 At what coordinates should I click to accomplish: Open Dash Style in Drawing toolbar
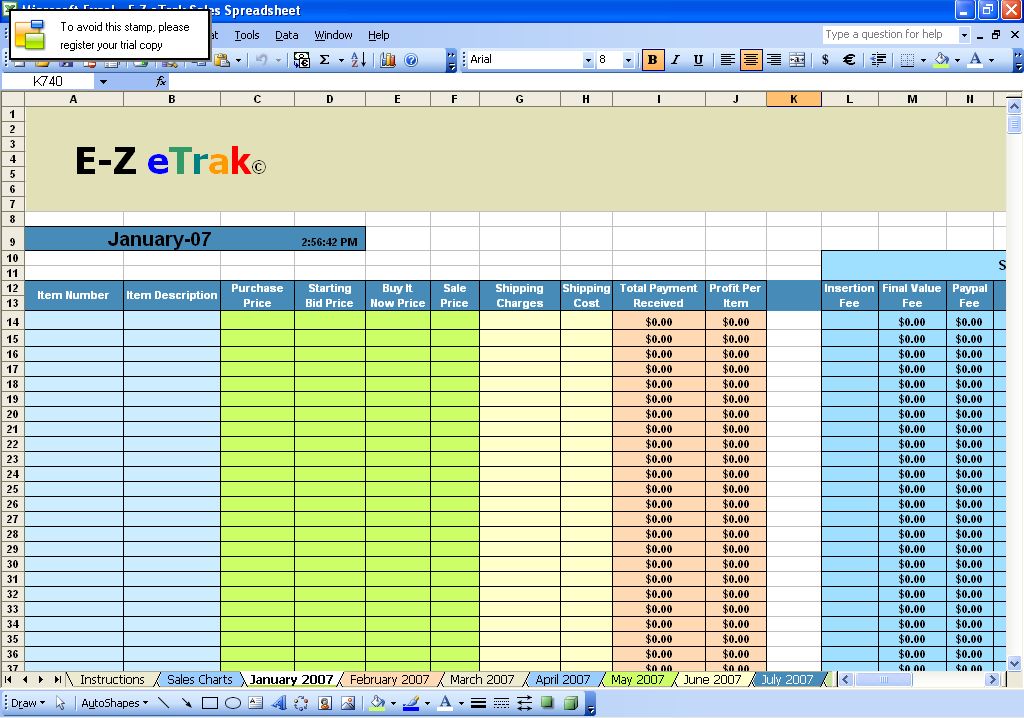pos(502,704)
